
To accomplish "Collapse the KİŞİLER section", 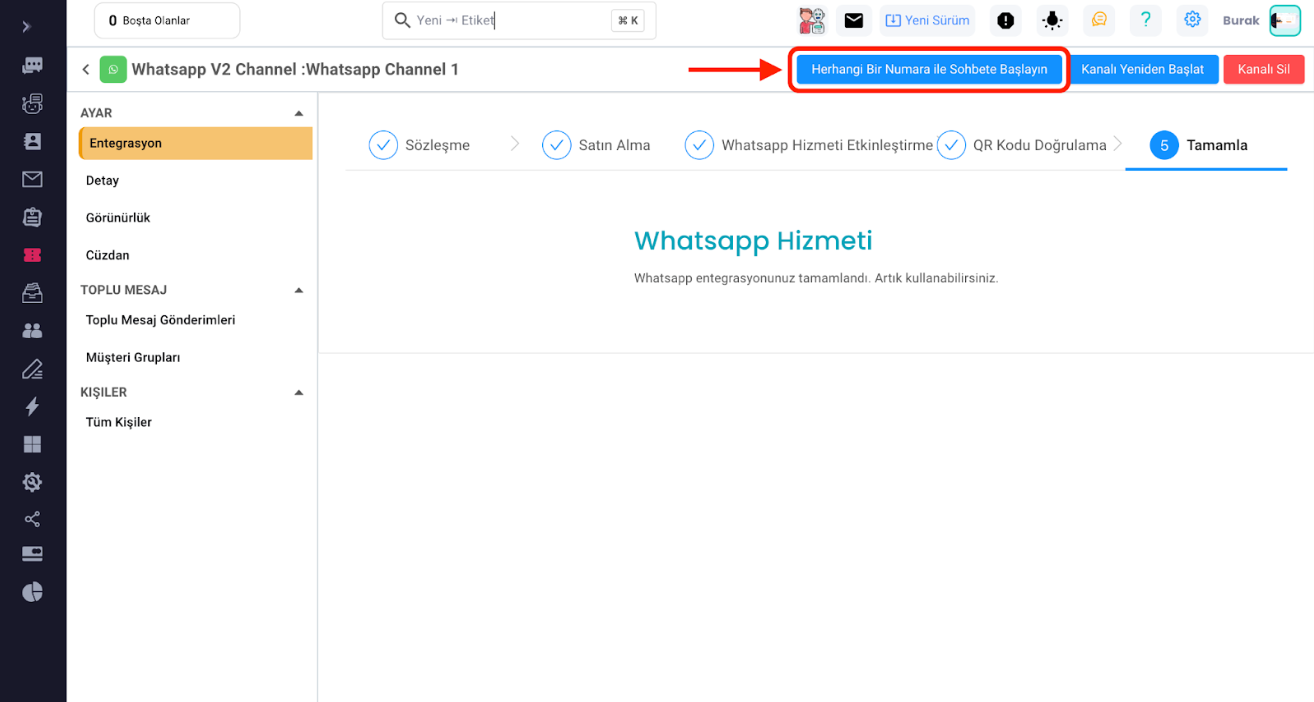I will click(299, 392).
